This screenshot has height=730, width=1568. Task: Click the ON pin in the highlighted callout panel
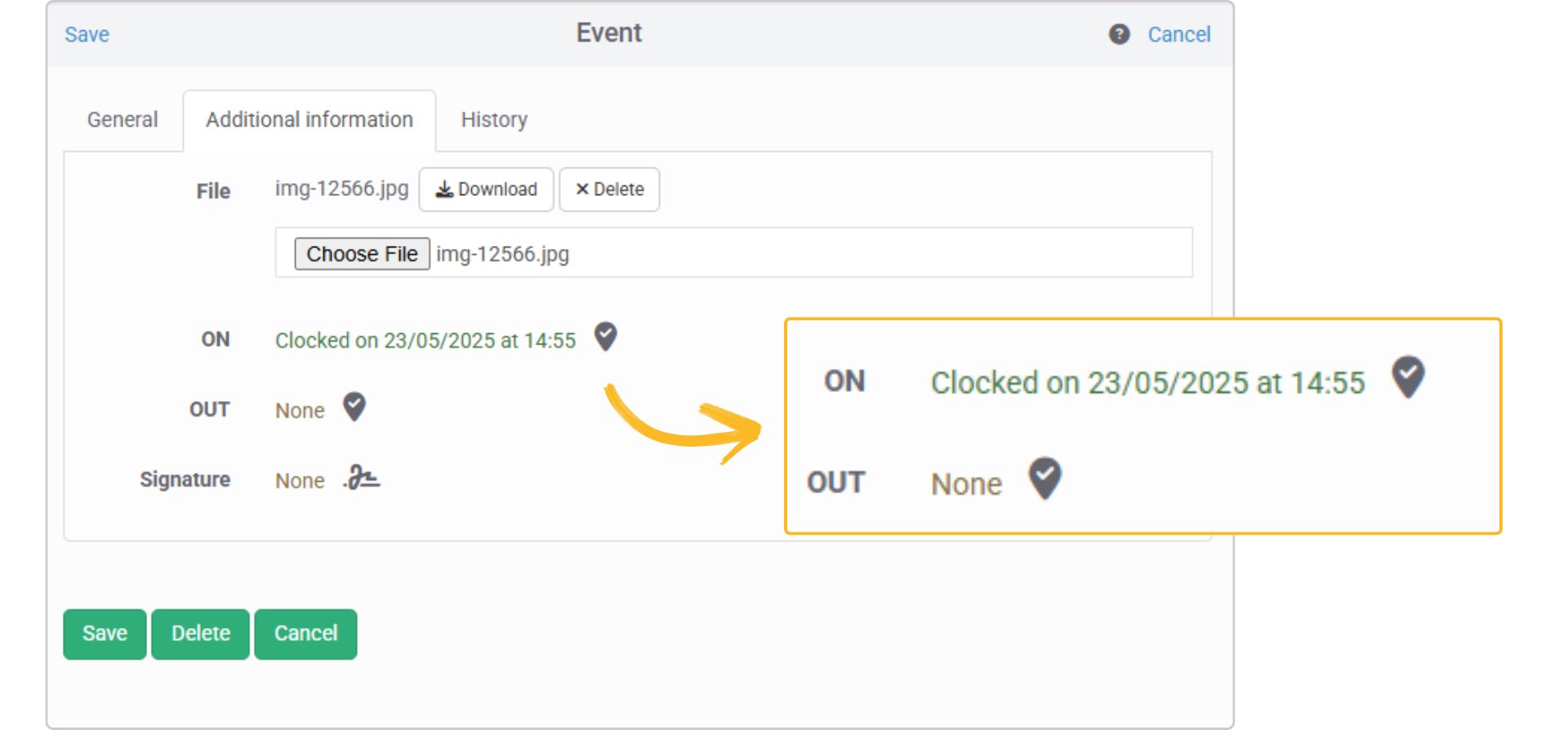[x=1408, y=376]
